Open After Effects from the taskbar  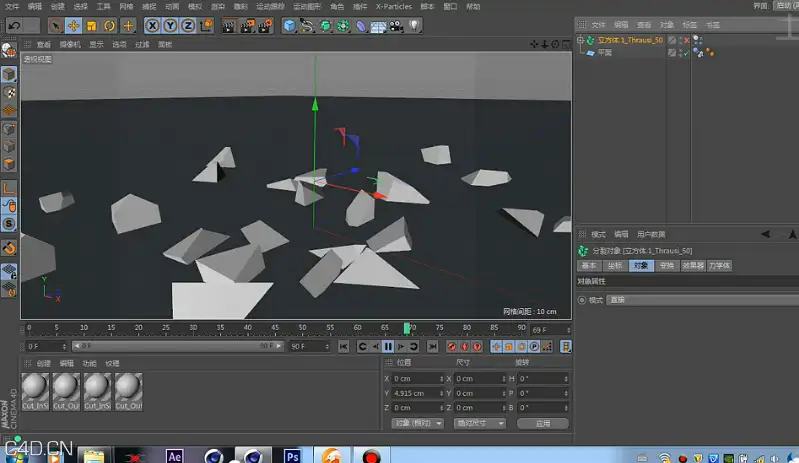[x=174, y=456]
